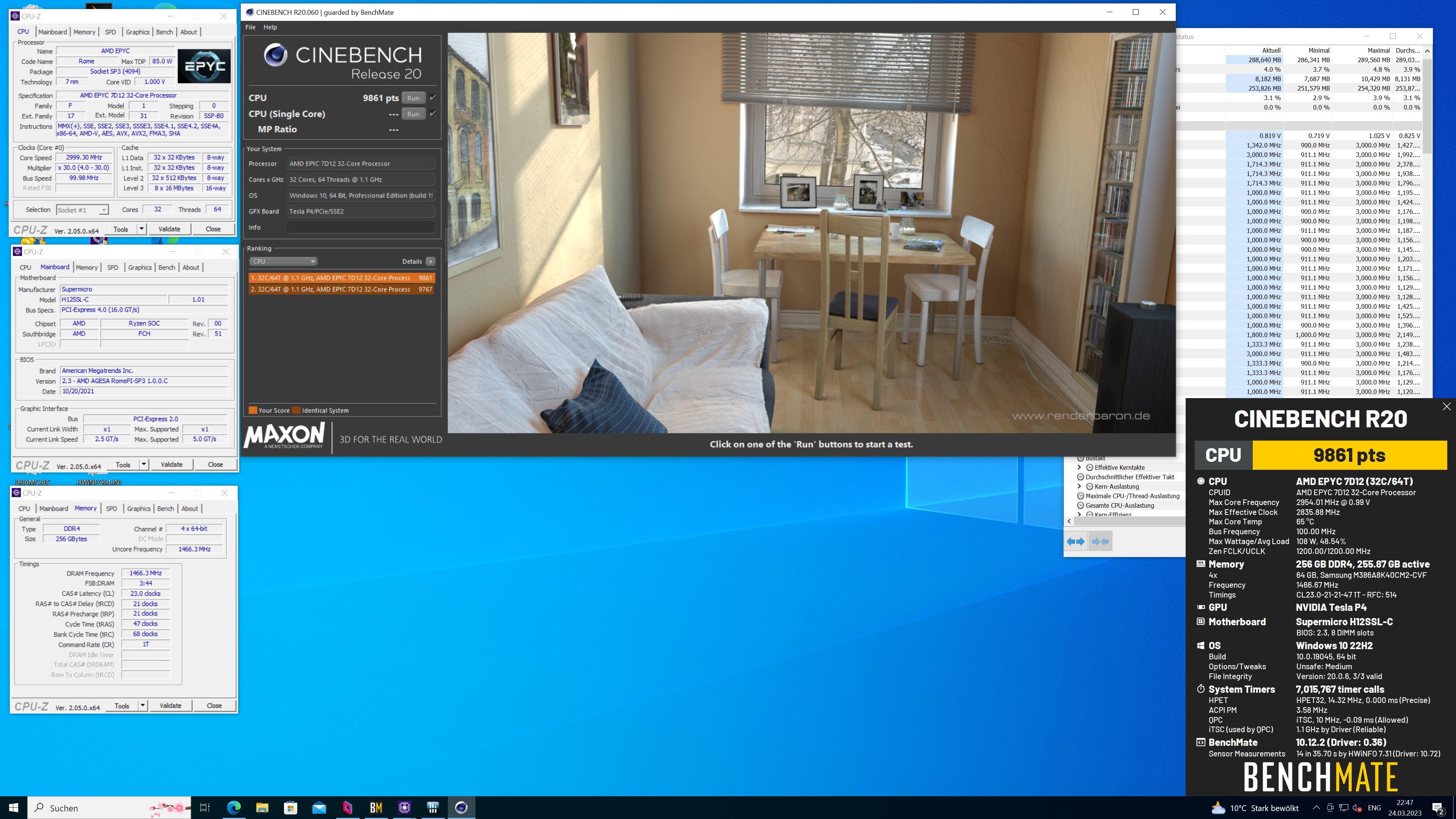Image resolution: width=1456 pixels, height=819 pixels.
Task: Open Task View in the taskbar
Action: pyautogui.click(x=205, y=808)
